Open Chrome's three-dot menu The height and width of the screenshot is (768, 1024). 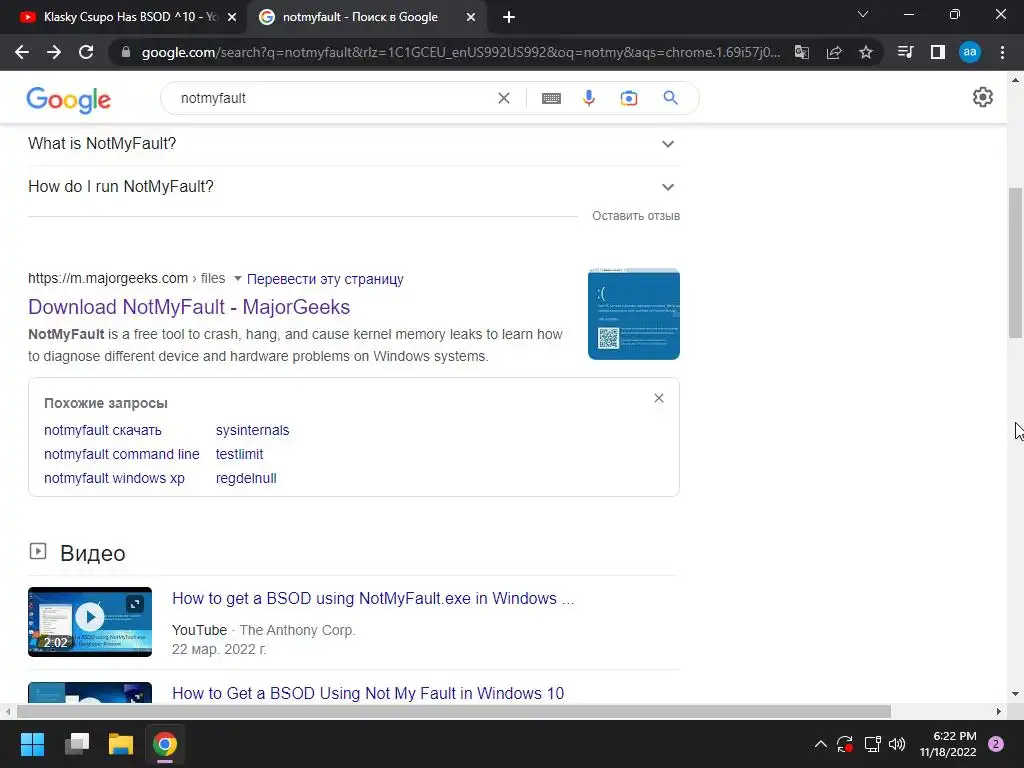tap(1002, 52)
